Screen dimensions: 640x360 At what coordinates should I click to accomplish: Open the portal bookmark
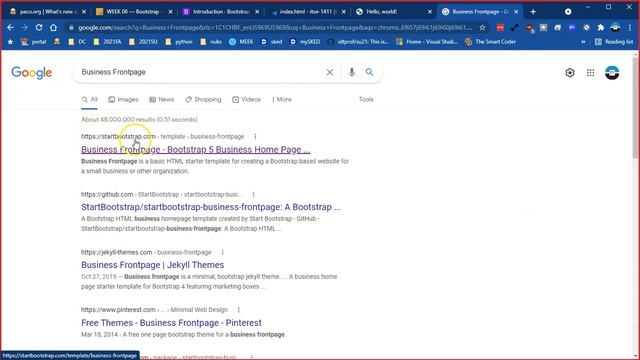34,42
